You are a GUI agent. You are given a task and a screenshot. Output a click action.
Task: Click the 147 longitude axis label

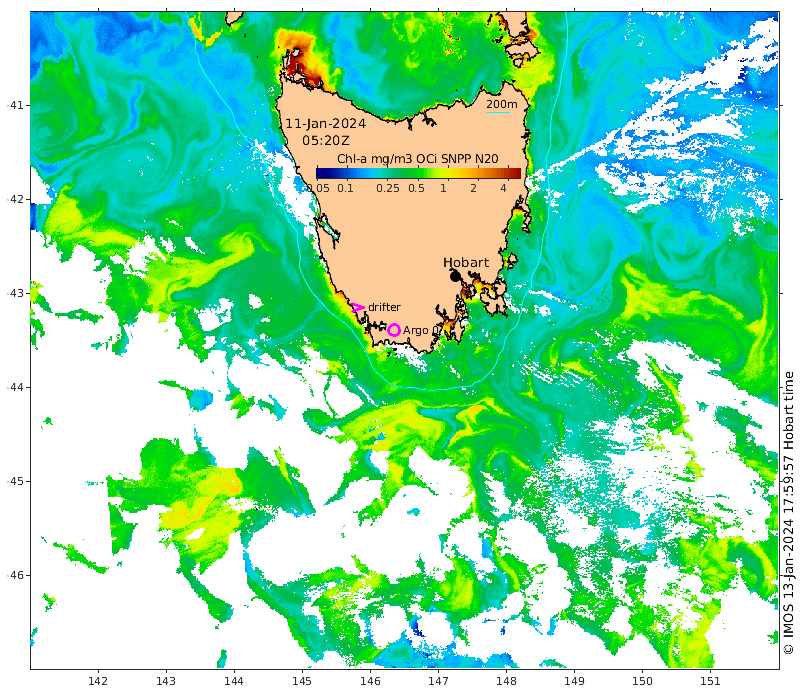[x=438, y=681]
